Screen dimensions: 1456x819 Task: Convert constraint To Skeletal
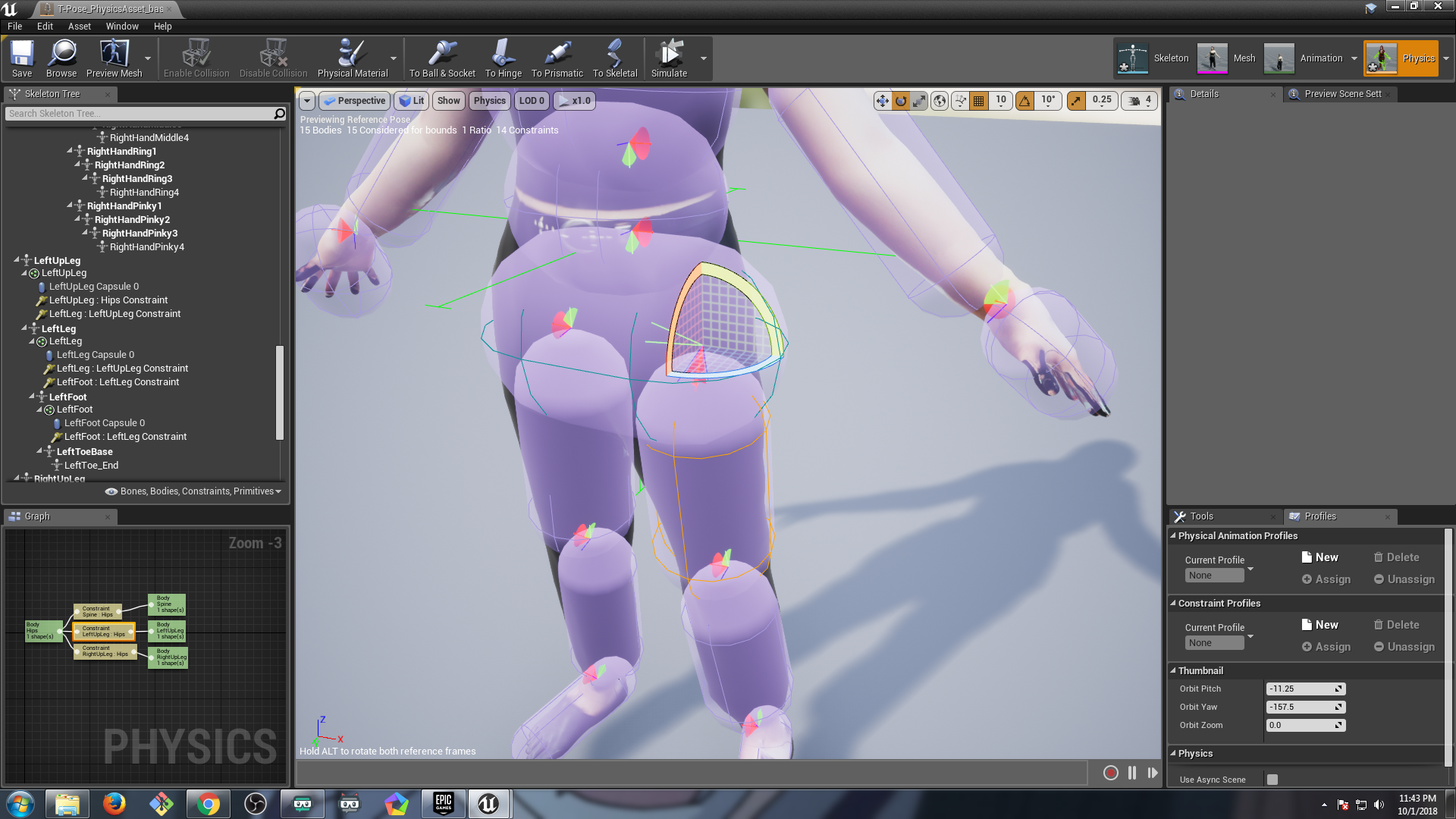615,59
